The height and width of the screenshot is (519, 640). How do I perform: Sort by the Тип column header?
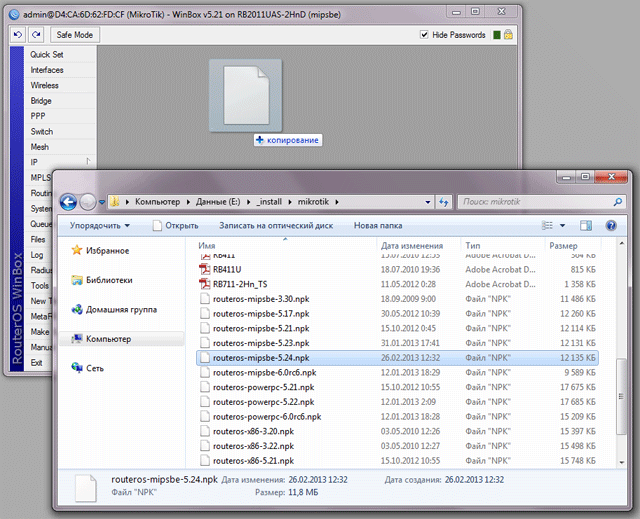(x=473, y=246)
